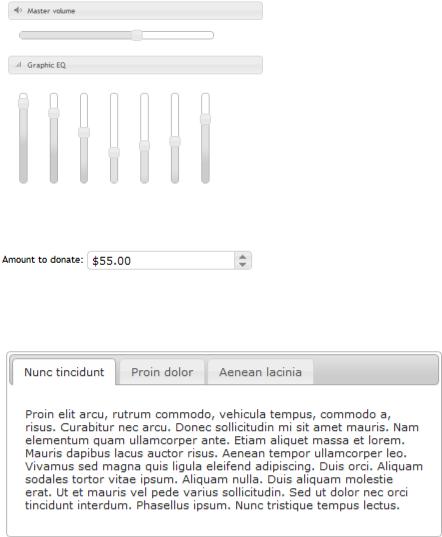442x537 pixels.
Task: Select the Nunc tincidunt tab
Action: (x=64, y=372)
